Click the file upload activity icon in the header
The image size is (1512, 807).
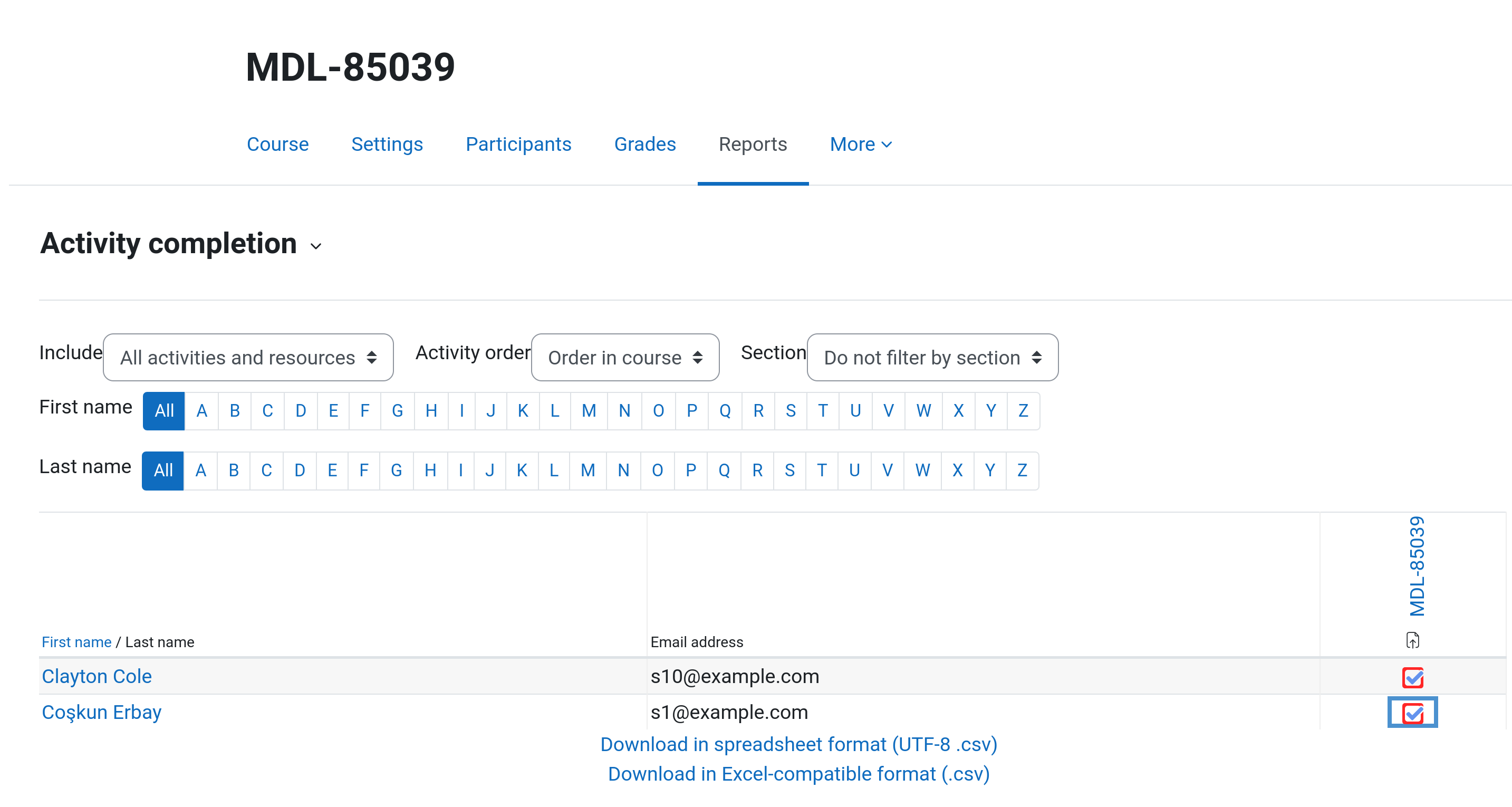coord(1412,640)
